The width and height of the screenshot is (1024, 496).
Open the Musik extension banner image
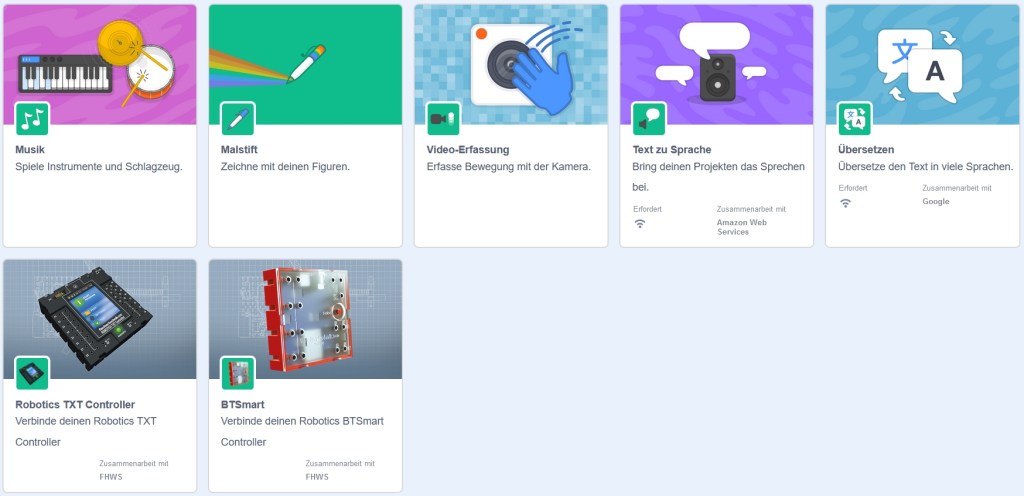100,65
